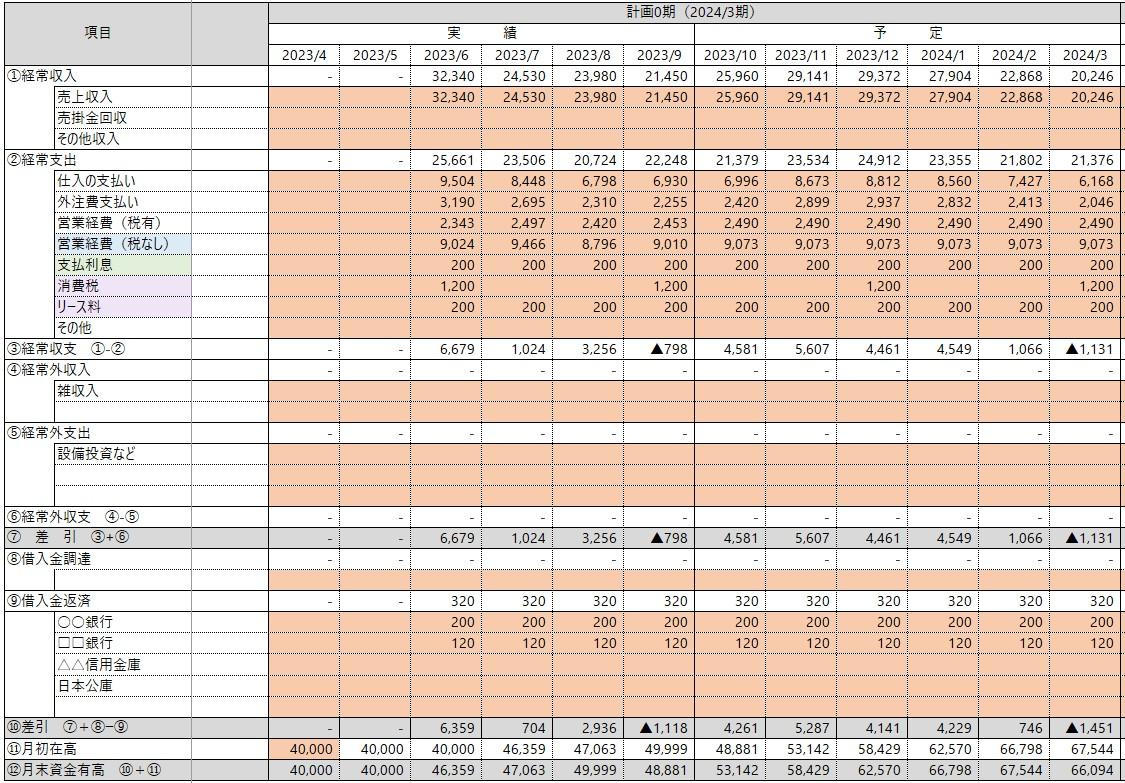Click the purple 消費税 label cell
The height and width of the screenshot is (783, 1125).
pyautogui.click(x=122, y=286)
